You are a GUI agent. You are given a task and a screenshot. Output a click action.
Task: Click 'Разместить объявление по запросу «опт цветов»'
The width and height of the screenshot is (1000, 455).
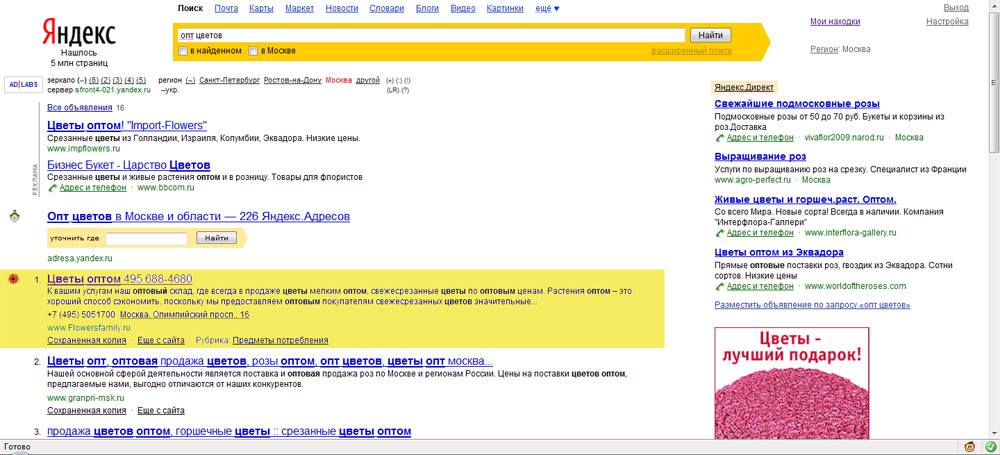tap(812, 306)
